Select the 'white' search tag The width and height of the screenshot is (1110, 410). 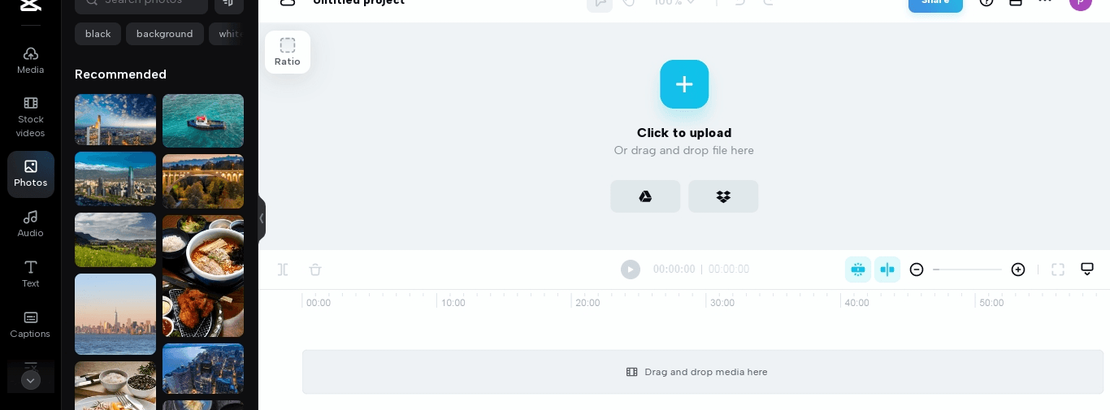coord(227,34)
